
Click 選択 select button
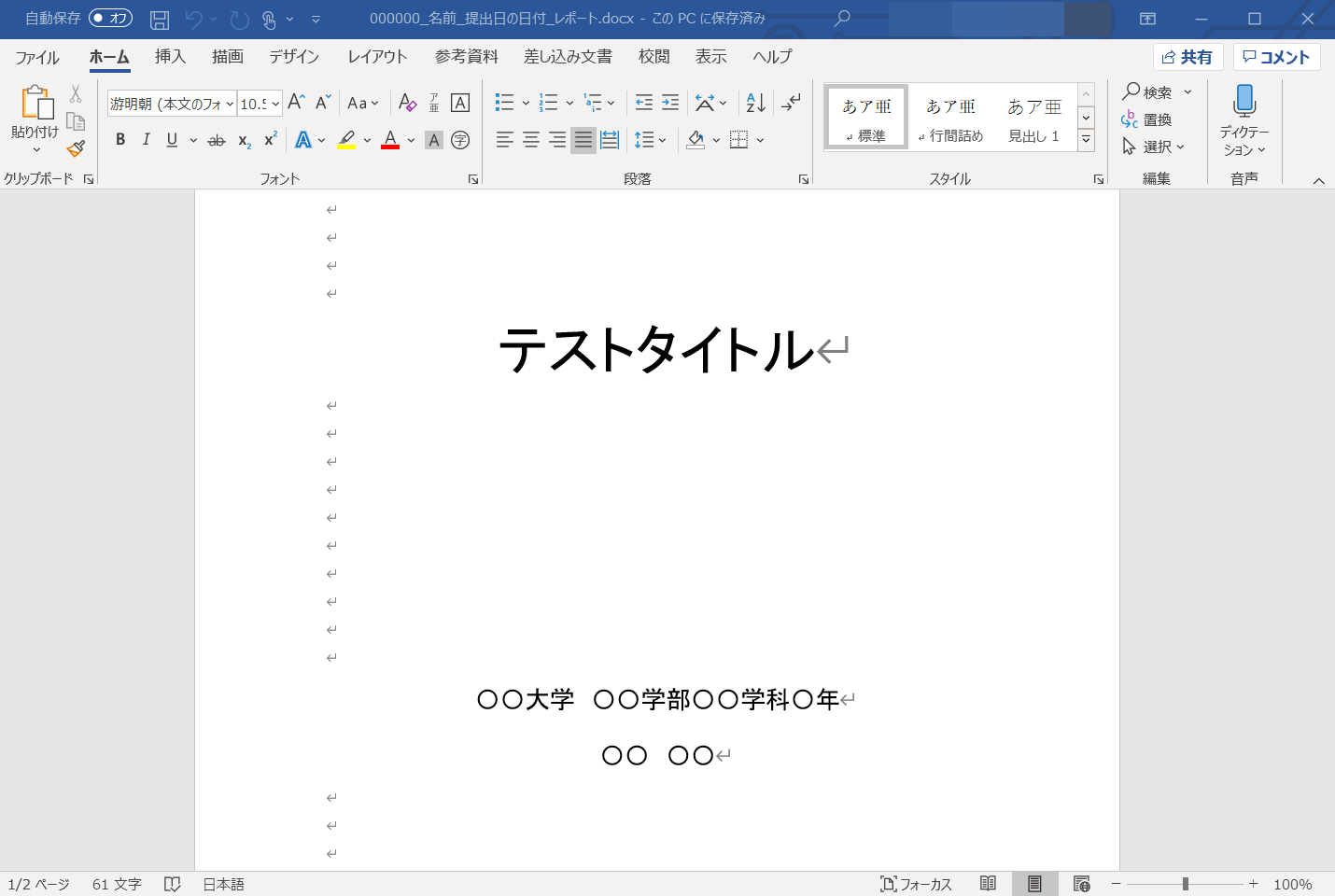1153,147
